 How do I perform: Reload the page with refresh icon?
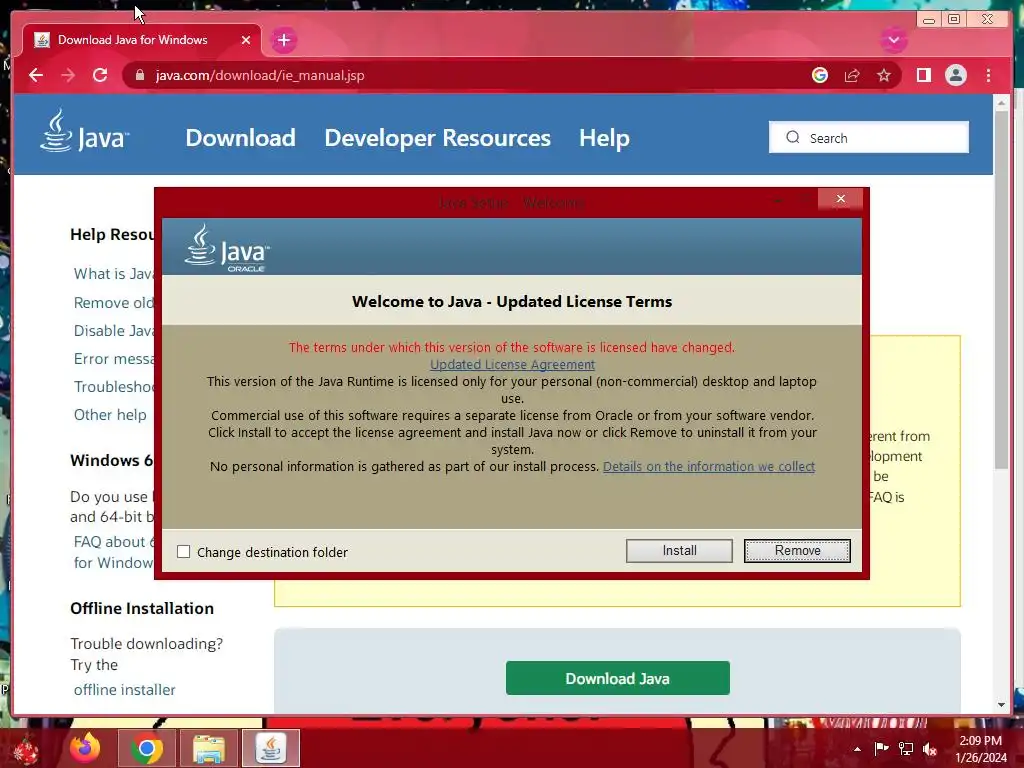(100, 75)
